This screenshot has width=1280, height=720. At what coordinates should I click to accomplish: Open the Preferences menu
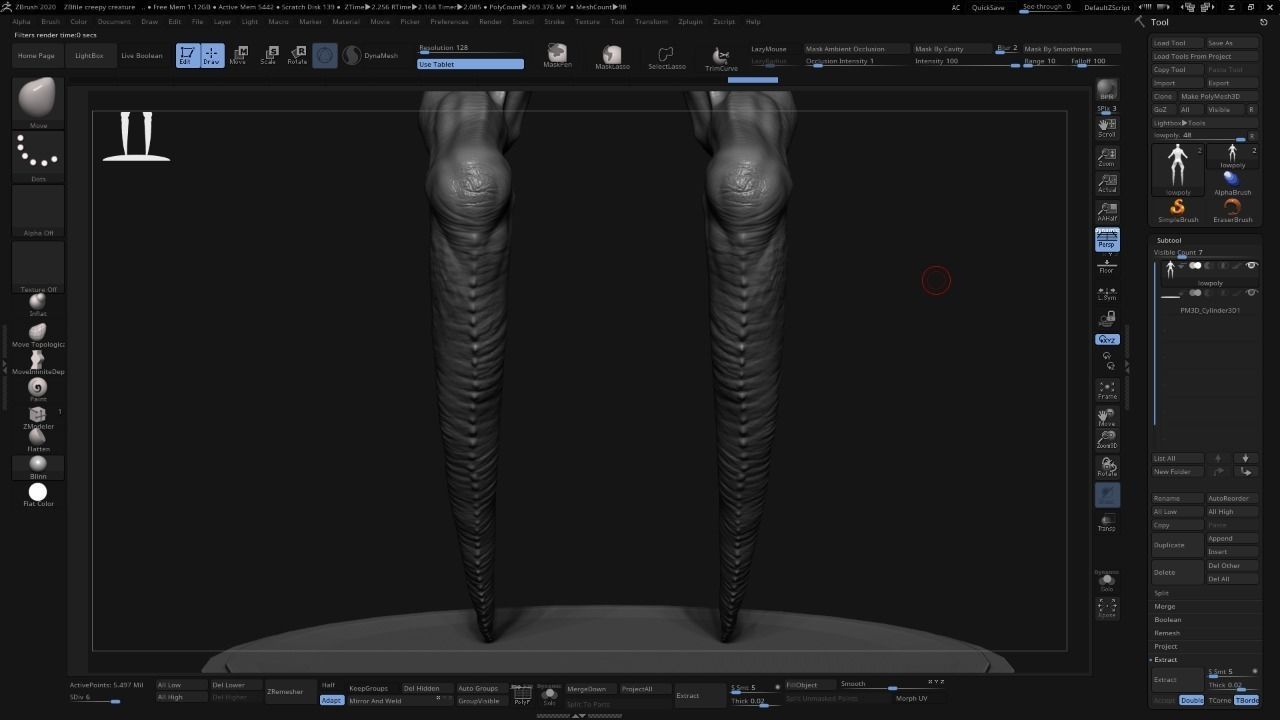tap(449, 21)
